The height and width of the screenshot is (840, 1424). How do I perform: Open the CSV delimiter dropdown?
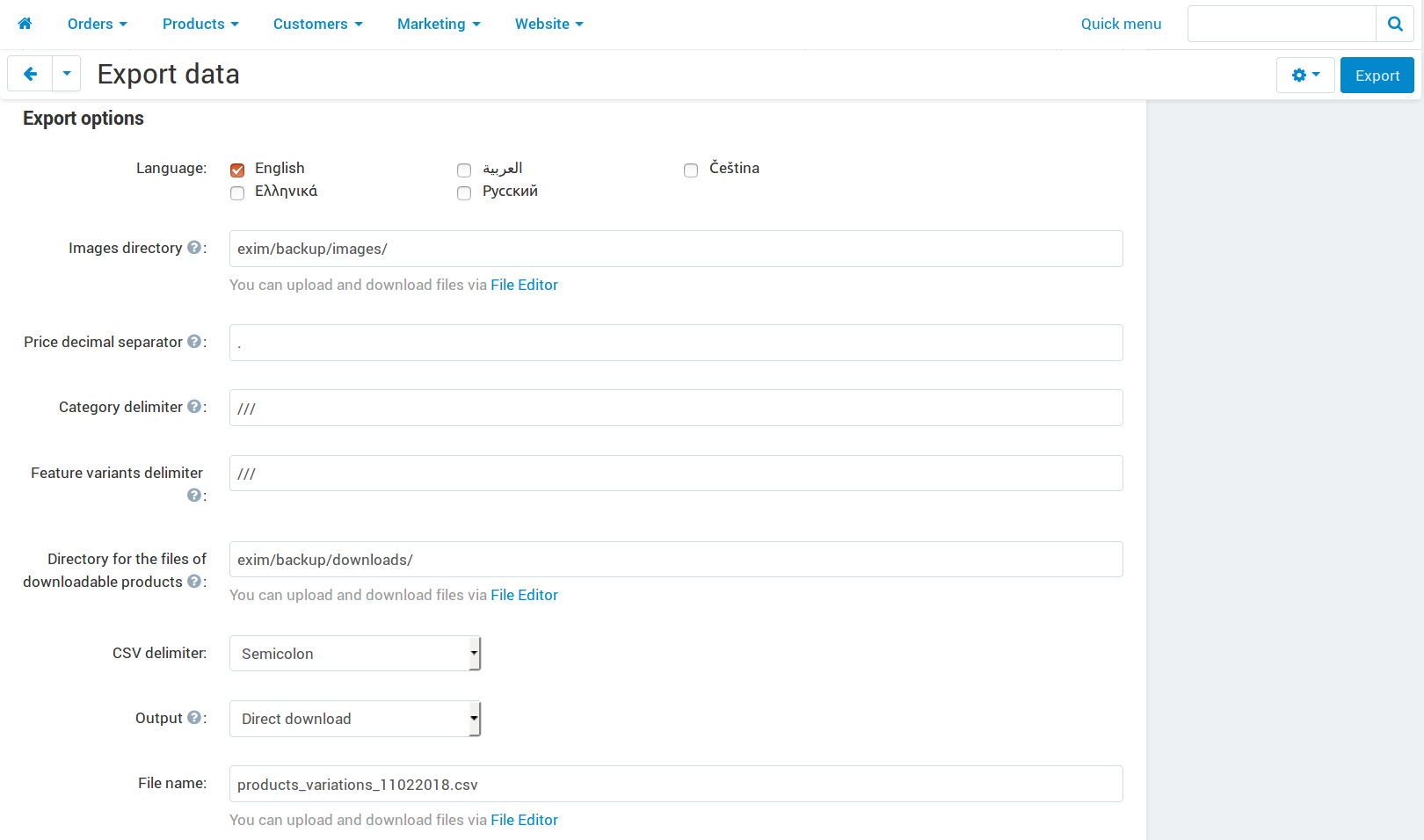coord(355,654)
